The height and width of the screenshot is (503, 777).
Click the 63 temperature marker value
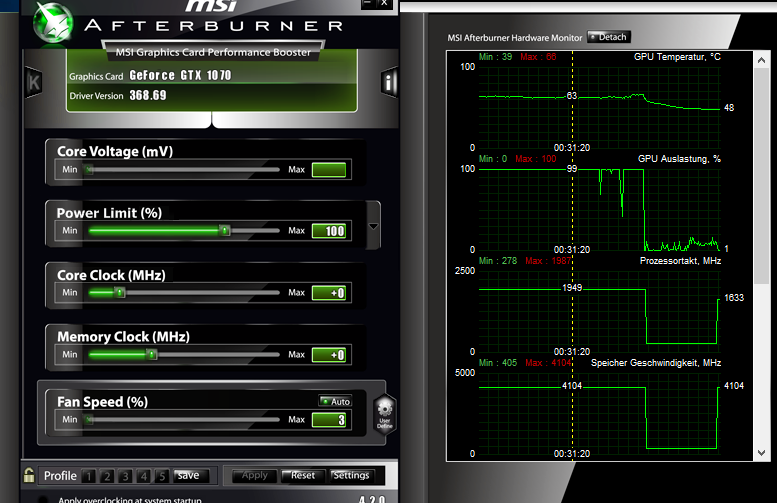coord(572,96)
